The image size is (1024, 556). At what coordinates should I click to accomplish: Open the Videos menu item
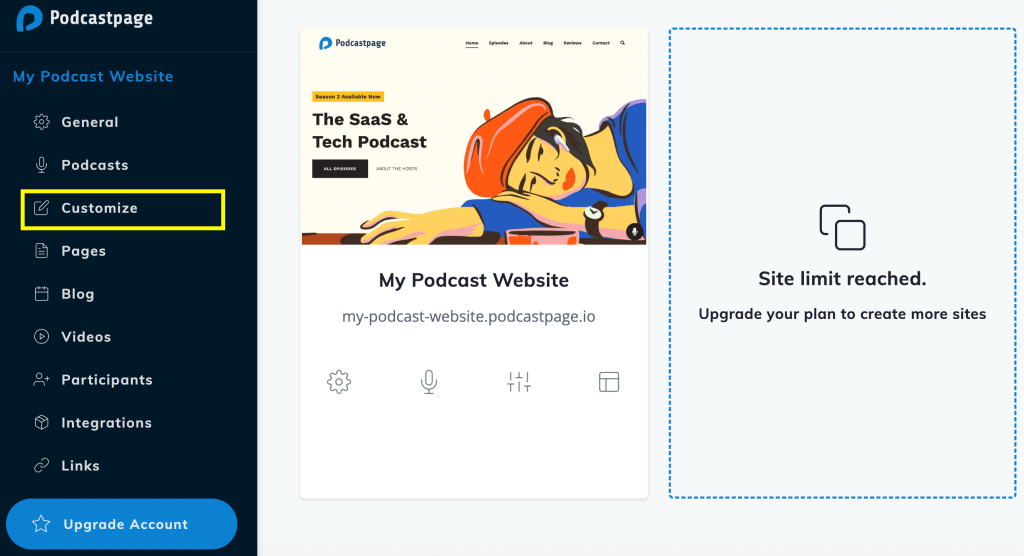pyautogui.click(x=86, y=337)
